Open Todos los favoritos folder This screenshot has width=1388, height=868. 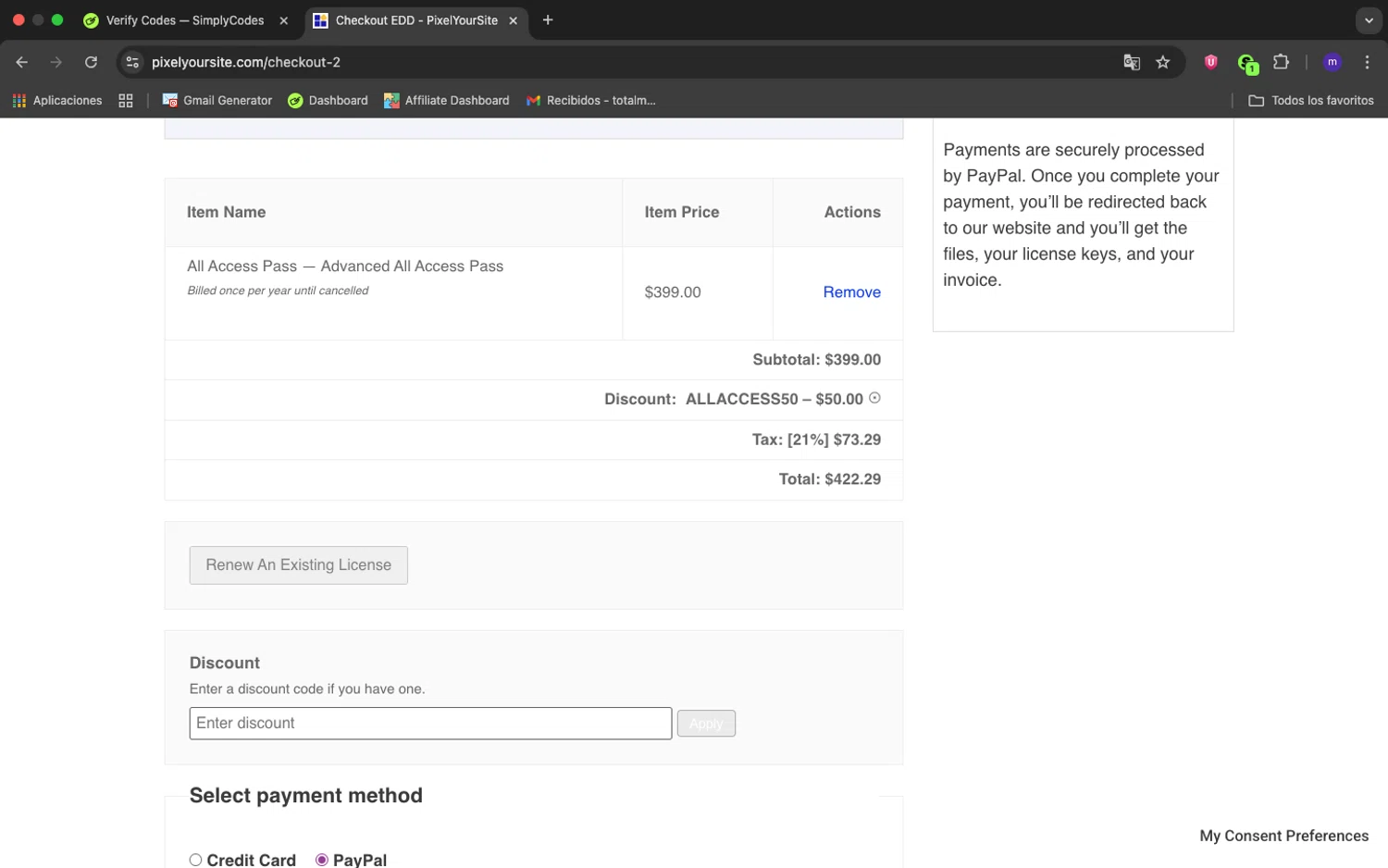coord(1311,100)
